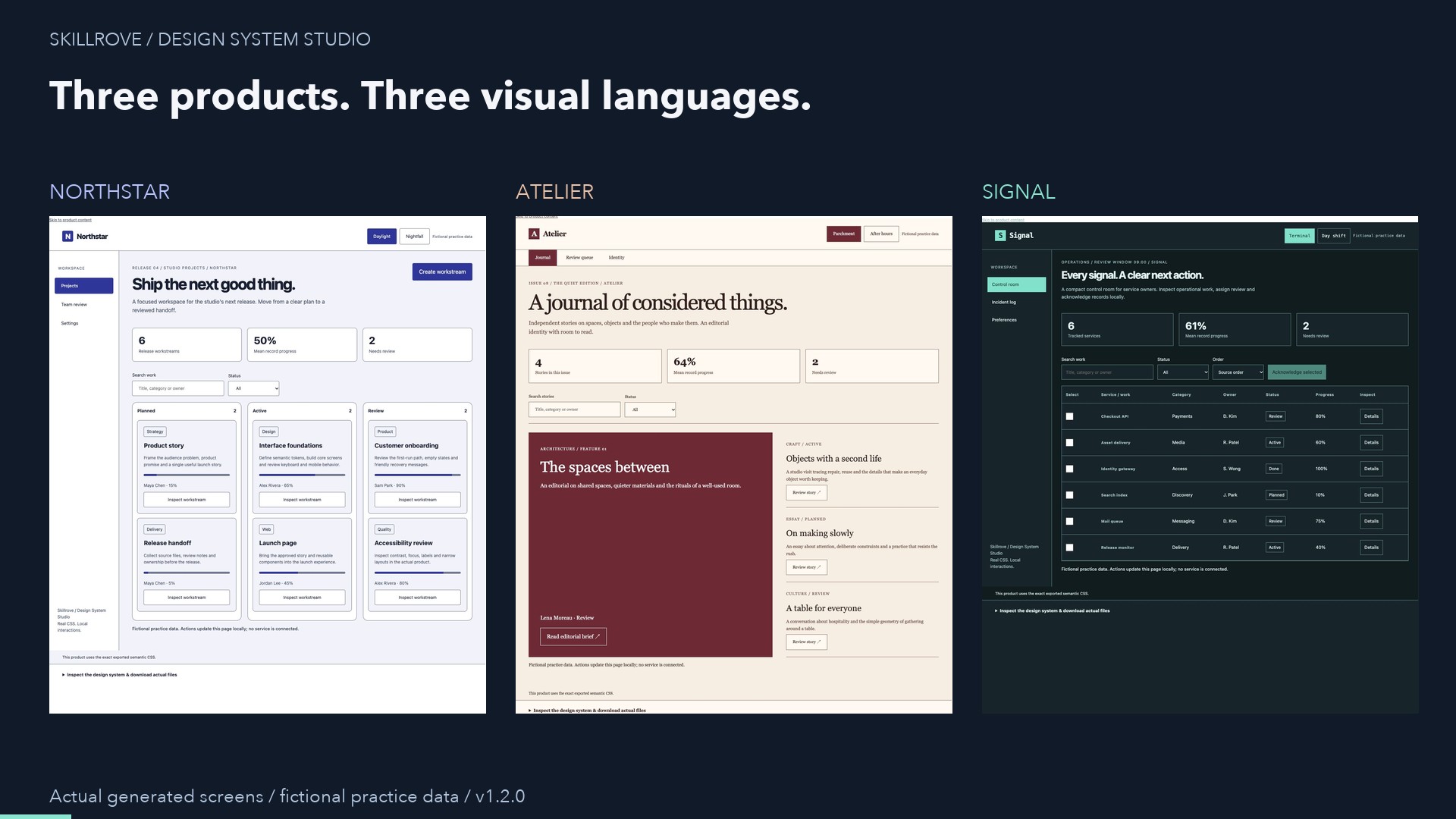Switch Signal to Day shift theme
Viewport: 1456px width, 819px height.
1334,236
